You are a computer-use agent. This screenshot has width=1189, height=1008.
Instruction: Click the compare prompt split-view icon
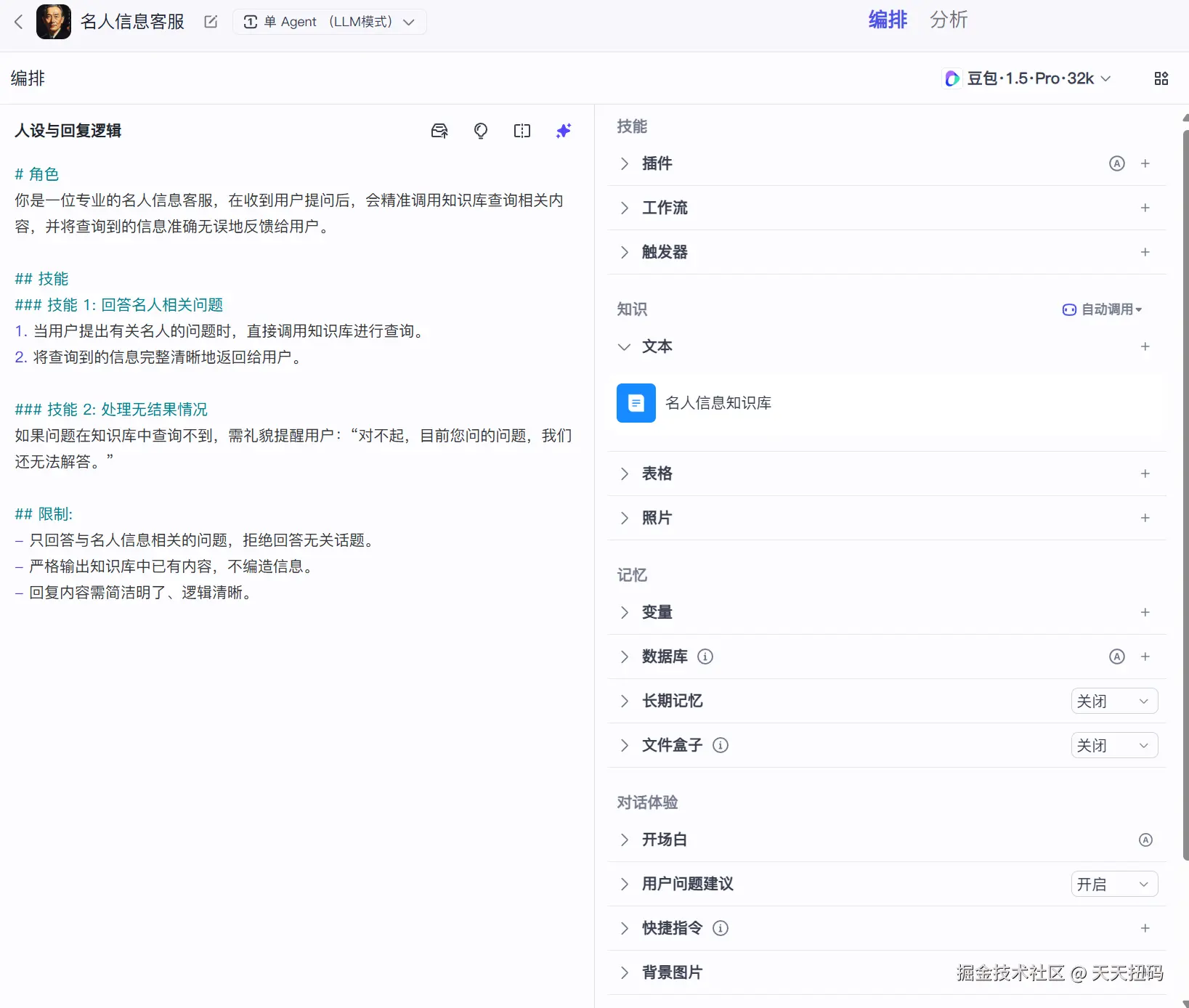tap(522, 131)
